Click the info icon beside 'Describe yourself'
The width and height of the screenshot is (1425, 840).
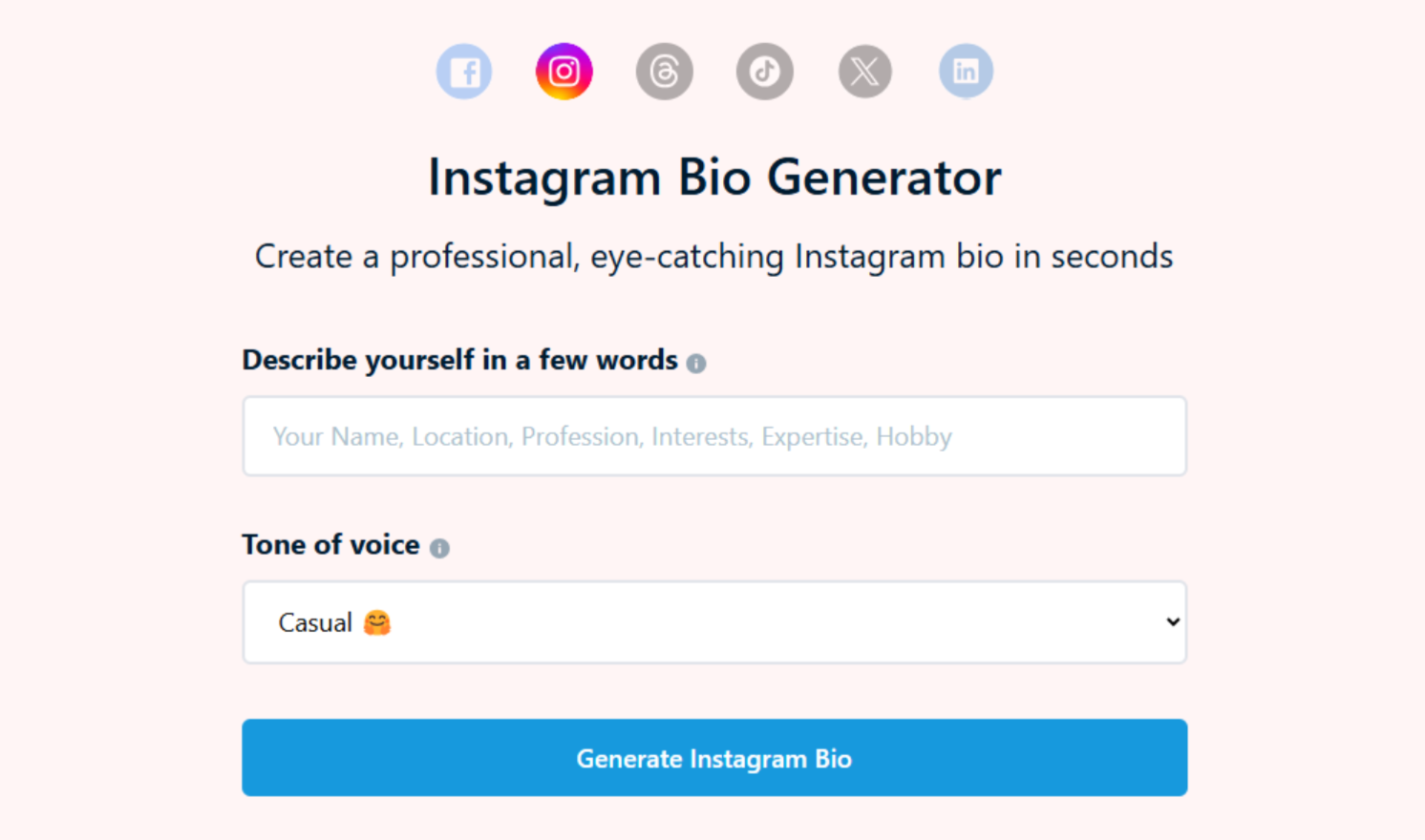[697, 362]
